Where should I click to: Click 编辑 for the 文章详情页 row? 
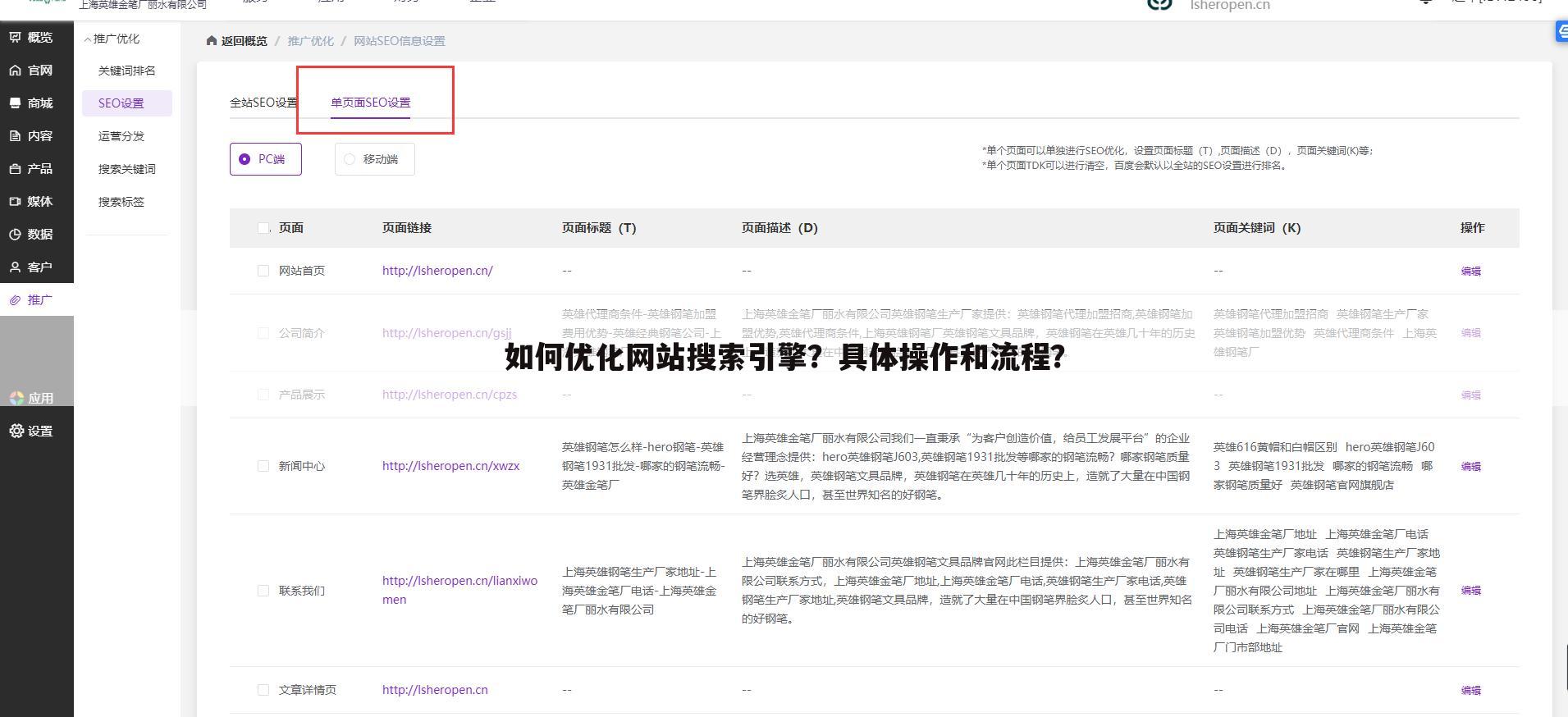(x=1470, y=691)
